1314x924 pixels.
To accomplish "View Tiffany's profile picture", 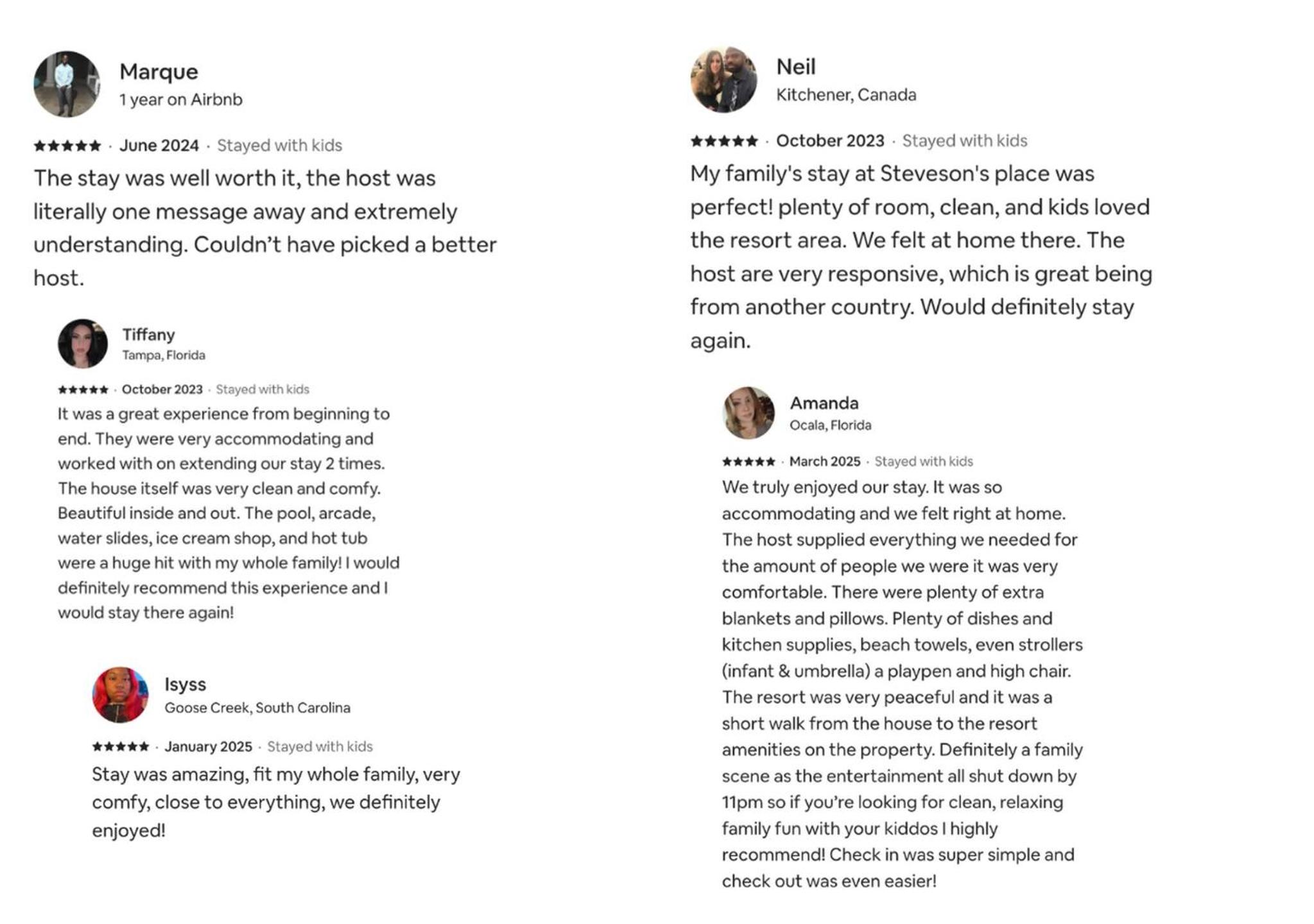I will tap(83, 344).
